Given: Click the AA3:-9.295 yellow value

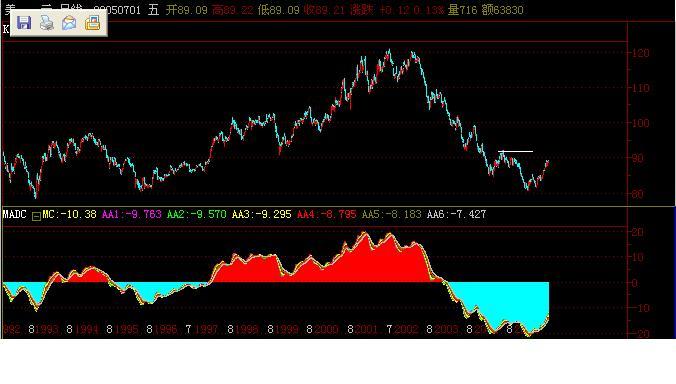Looking at the screenshot, I should [x=262, y=214].
